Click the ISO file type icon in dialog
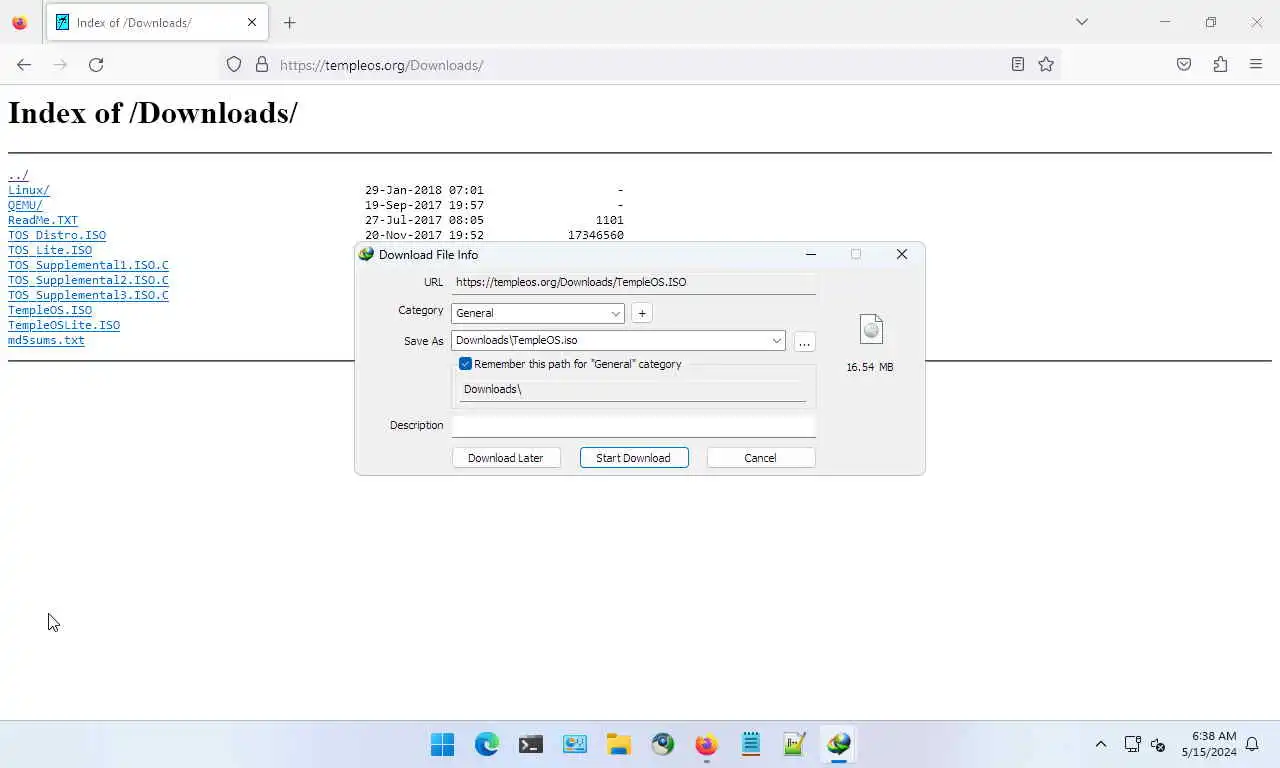This screenshot has height=768, width=1280. [x=871, y=330]
